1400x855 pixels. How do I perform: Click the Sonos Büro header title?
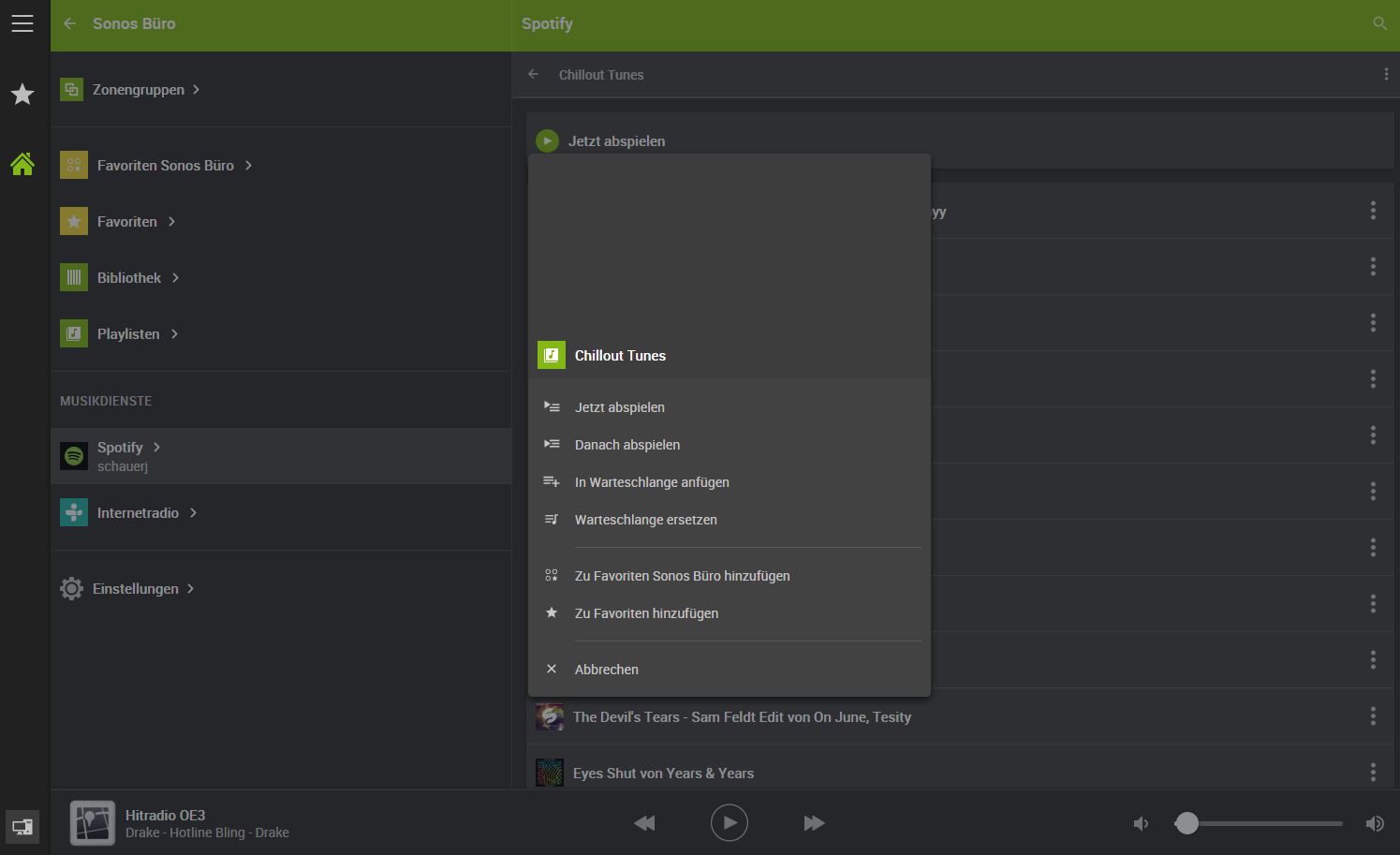click(134, 23)
